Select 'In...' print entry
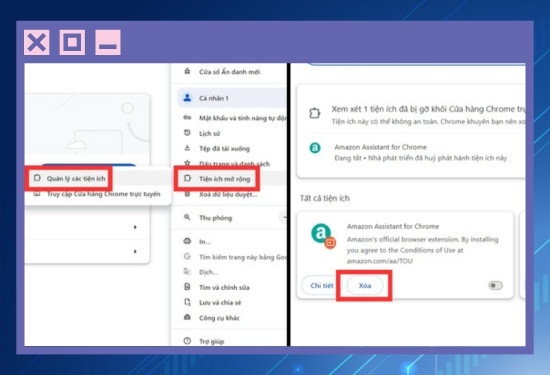The image size is (550, 375). point(204,241)
